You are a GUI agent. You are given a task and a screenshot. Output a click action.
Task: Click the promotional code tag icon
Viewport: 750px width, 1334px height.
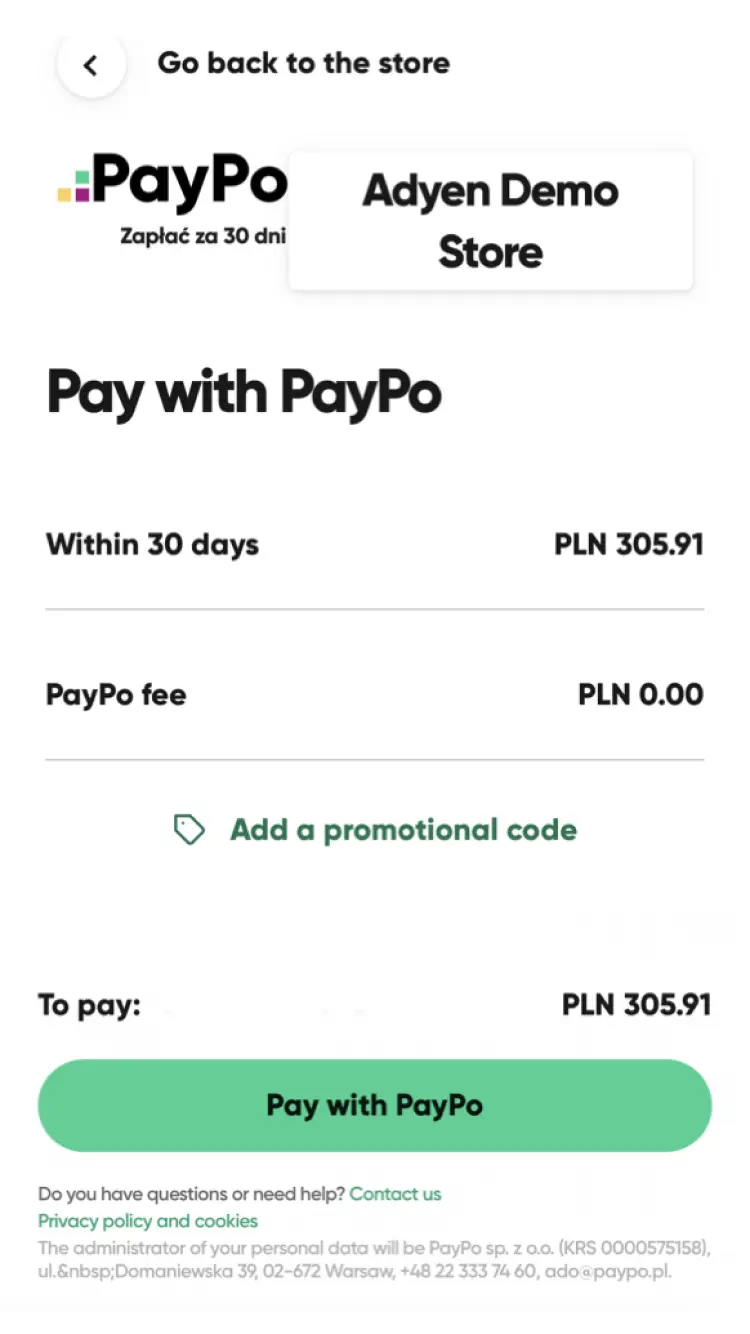point(190,829)
